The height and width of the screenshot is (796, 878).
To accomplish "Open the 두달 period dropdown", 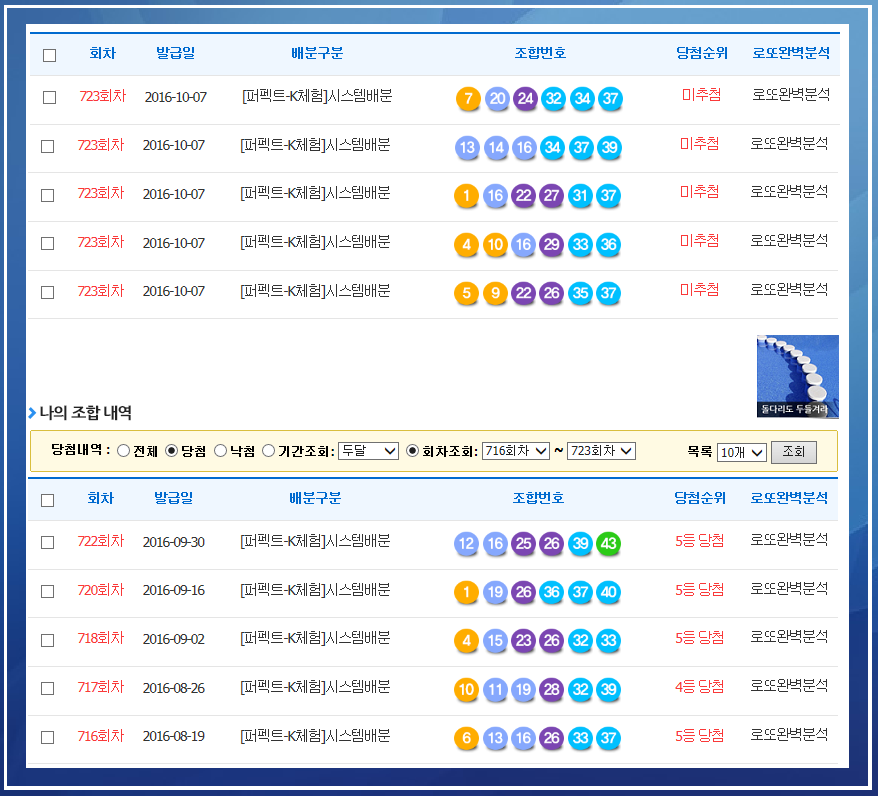I will (x=368, y=451).
